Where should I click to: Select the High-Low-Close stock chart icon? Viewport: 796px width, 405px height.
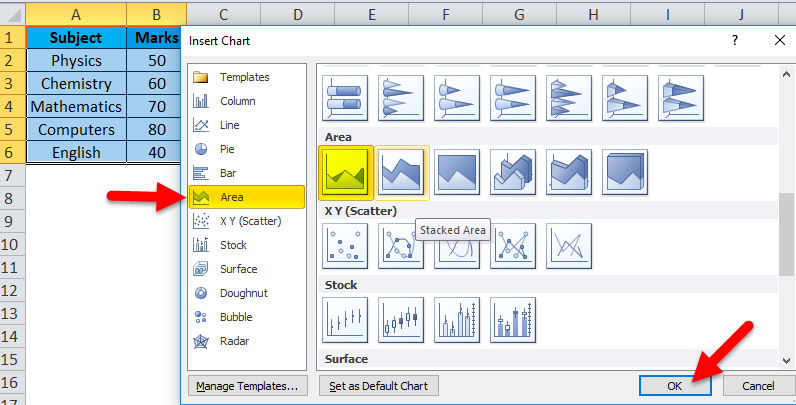point(345,319)
